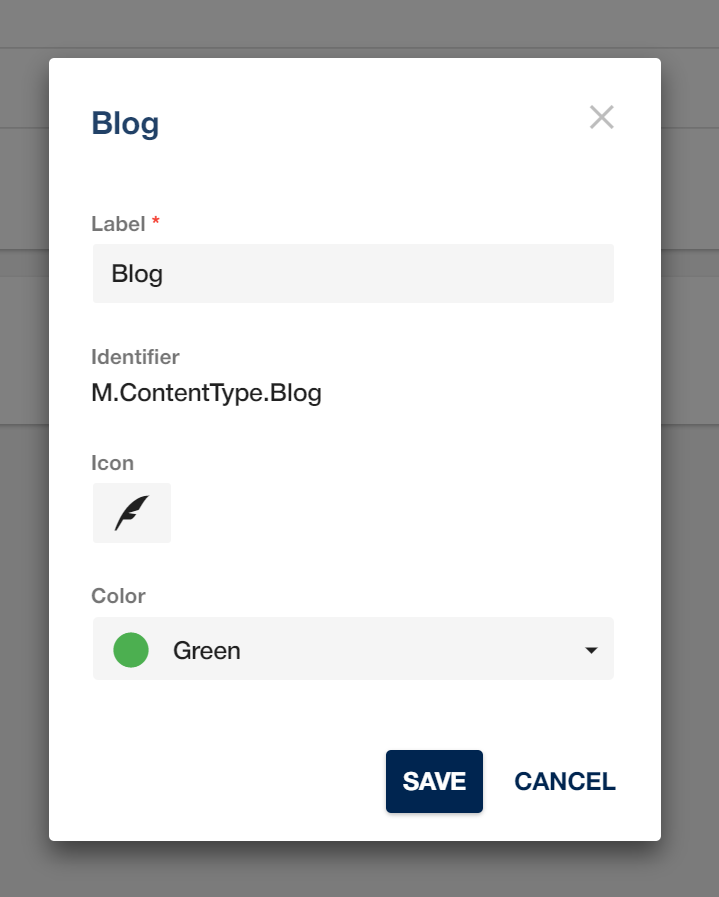Screen dimensions: 719x897
Task: Click the red asterisk beside Label
Action: click(x=155, y=223)
